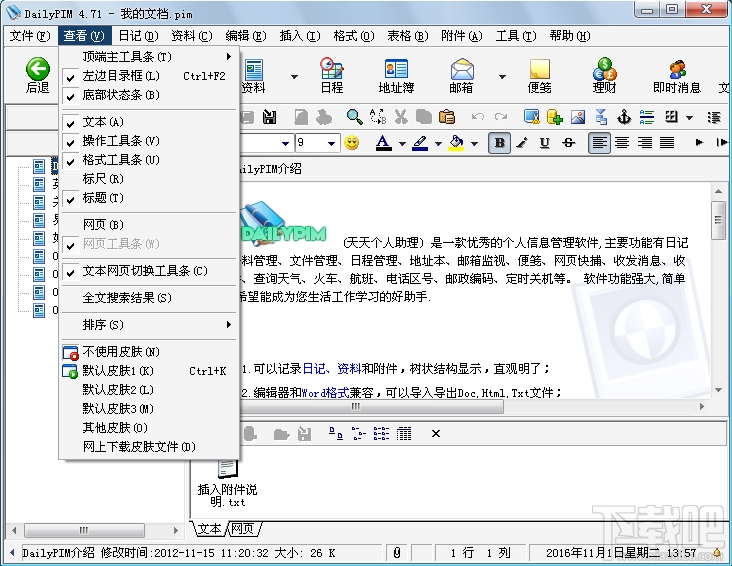
Task: Open dropdown arrow next to 资料
Action: pos(294,77)
